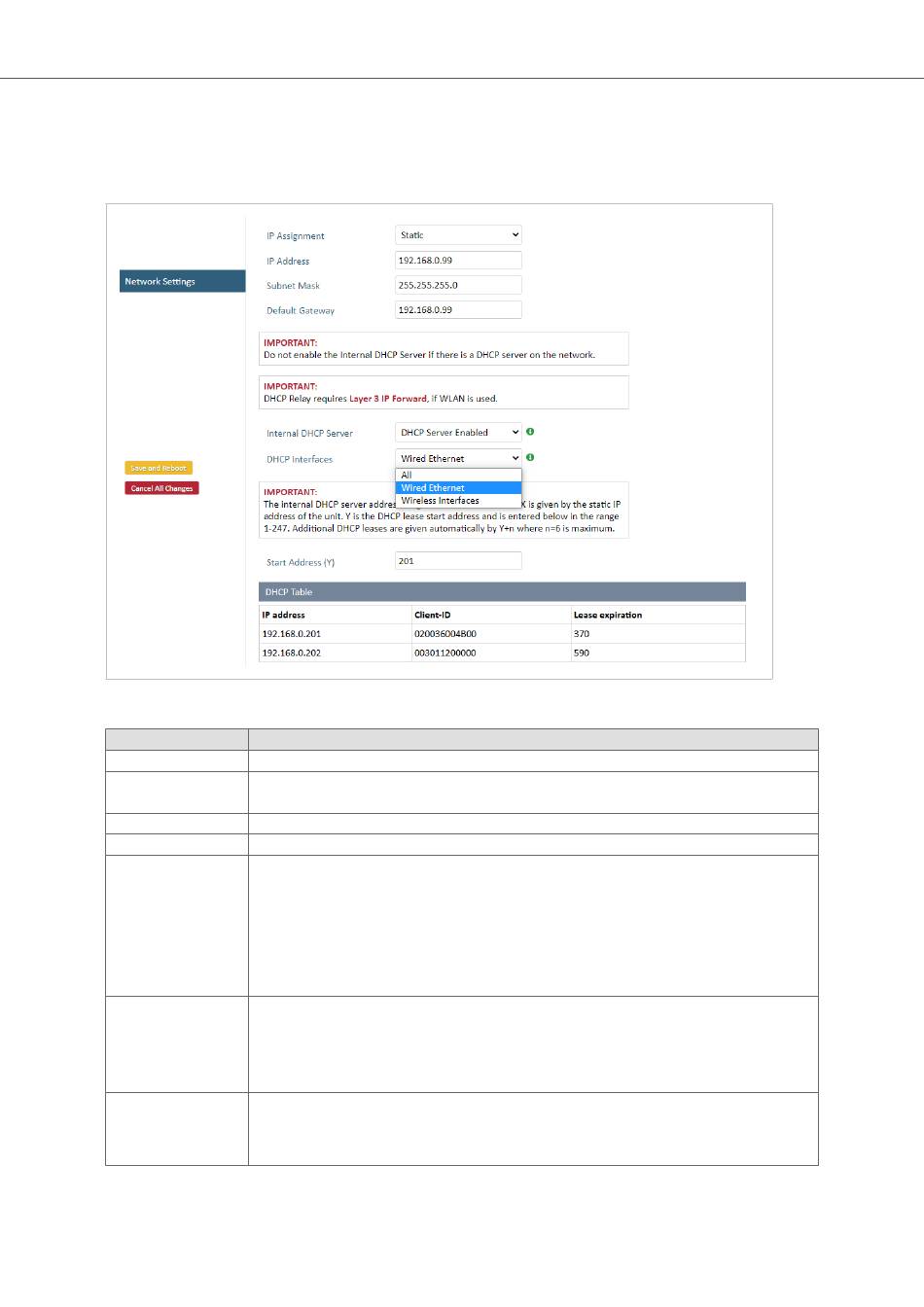Open the Network Settings sidebar item
This screenshot has width=924, height=1307.
pyautogui.click(x=182, y=281)
